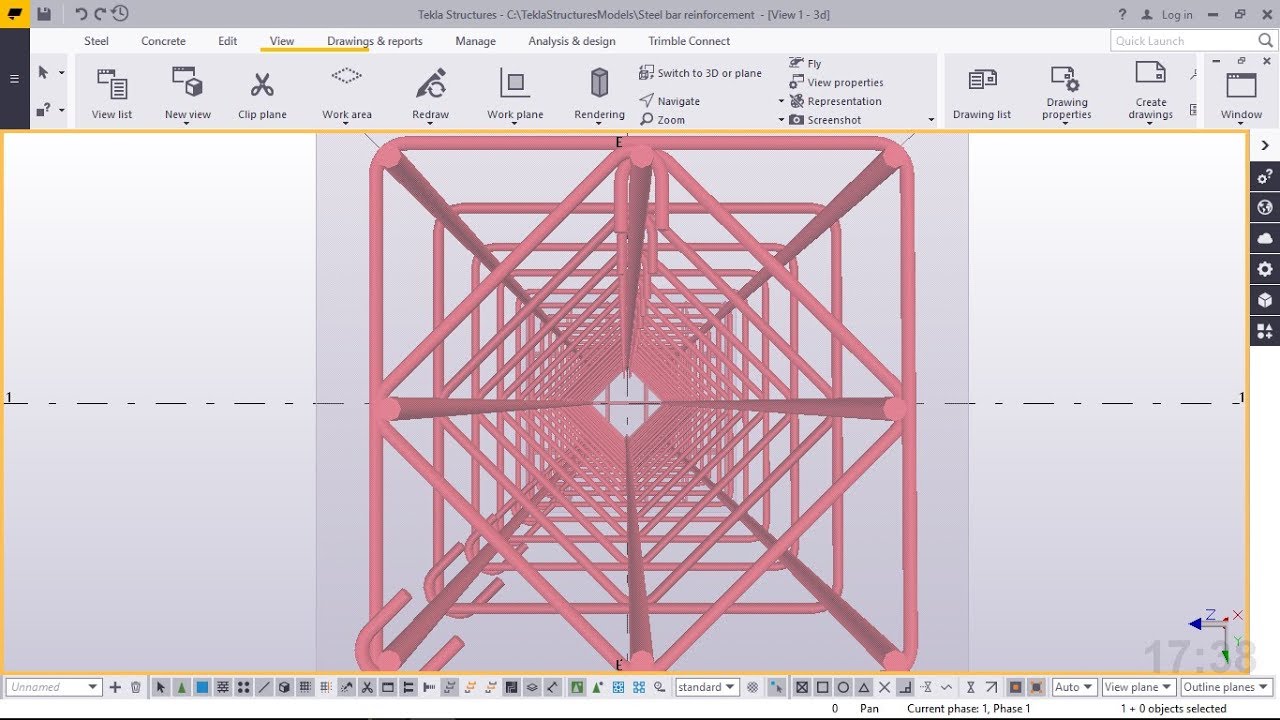Open the grid apps icon in the side pane
Screen dimensions: 1280x720
(1265, 331)
